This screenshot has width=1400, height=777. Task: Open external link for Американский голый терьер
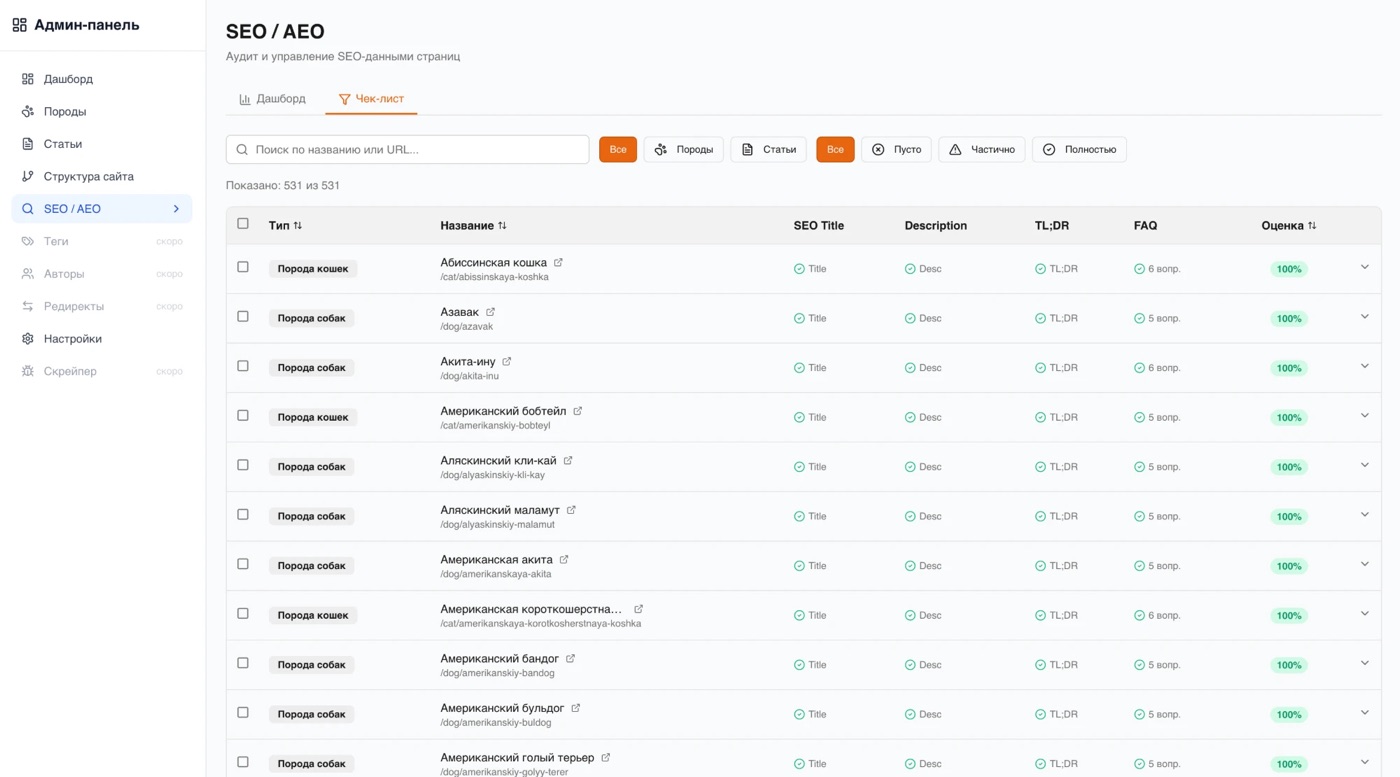point(606,758)
